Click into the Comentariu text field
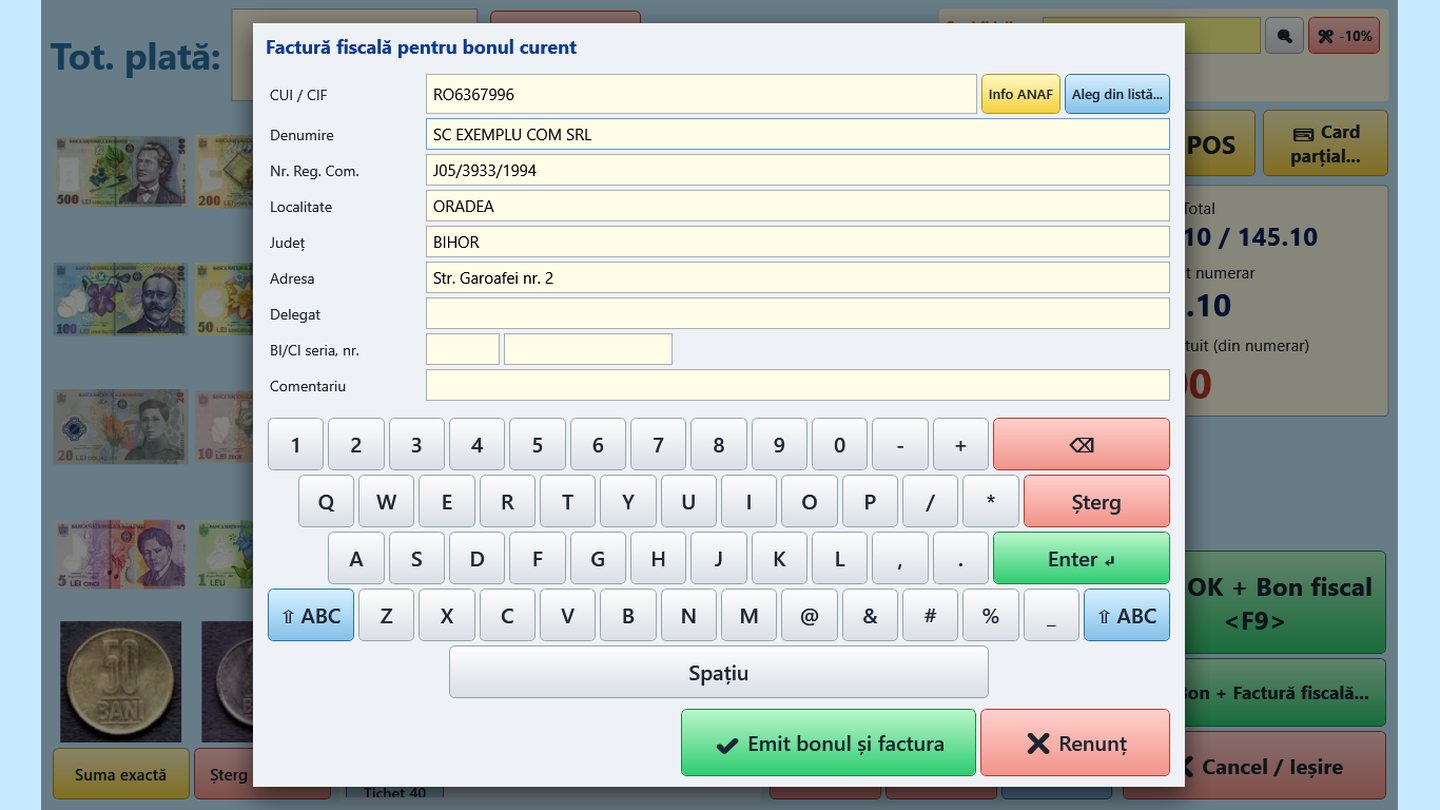This screenshot has height=810, width=1440. tap(798, 385)
